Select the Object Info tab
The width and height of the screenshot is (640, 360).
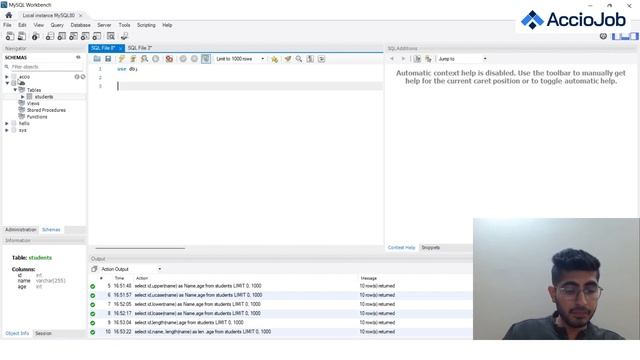click(x=17, y=333)
